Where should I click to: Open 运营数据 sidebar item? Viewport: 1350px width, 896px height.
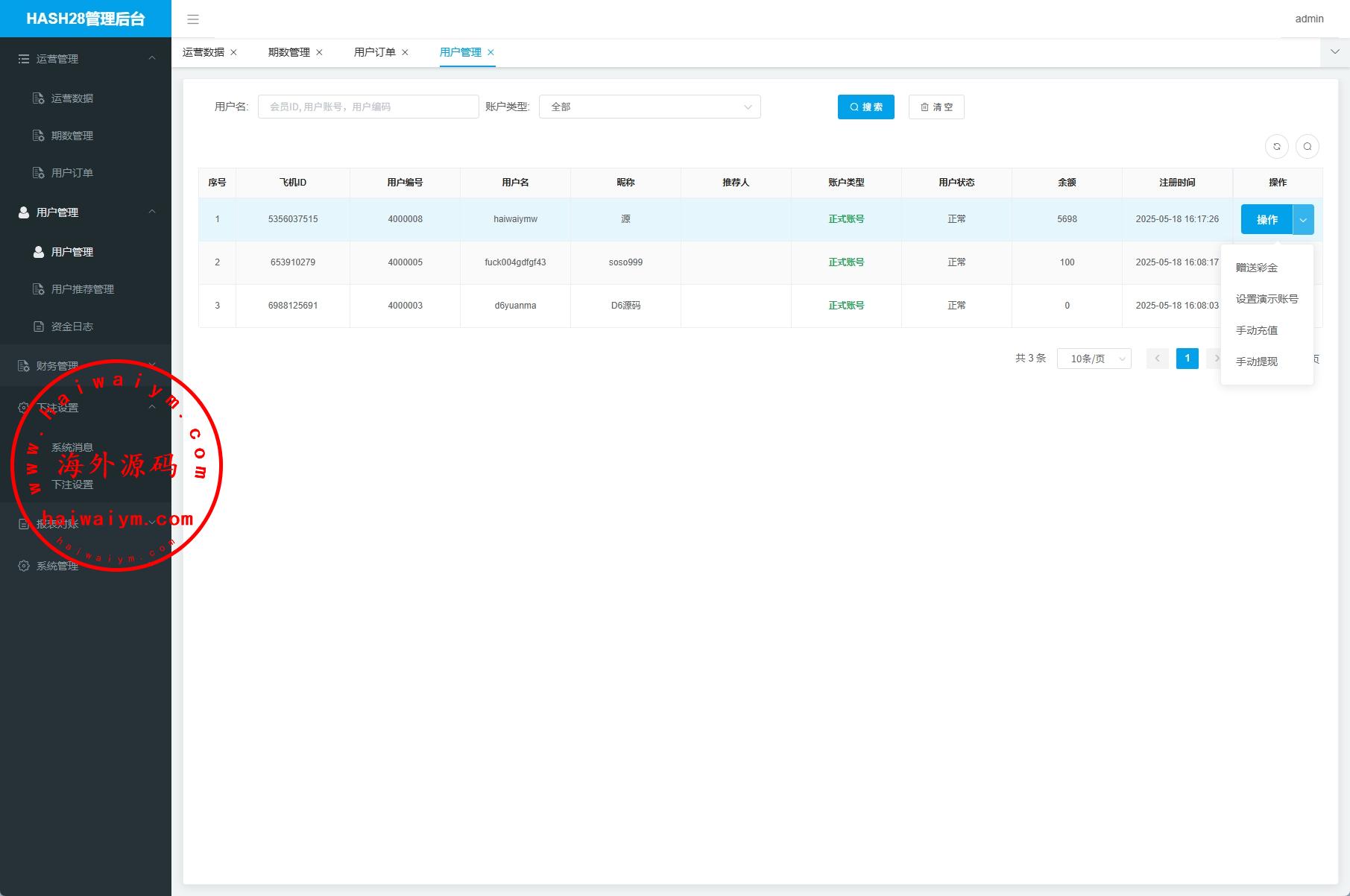72,98
